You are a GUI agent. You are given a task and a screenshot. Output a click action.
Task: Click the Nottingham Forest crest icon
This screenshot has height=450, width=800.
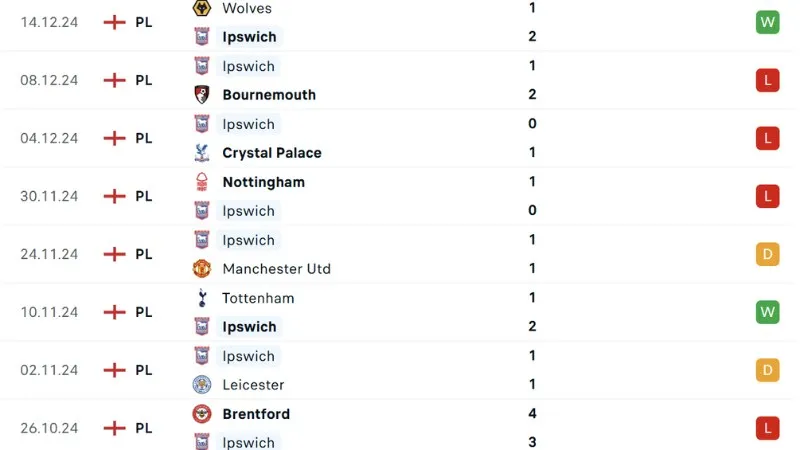(202, 182)
